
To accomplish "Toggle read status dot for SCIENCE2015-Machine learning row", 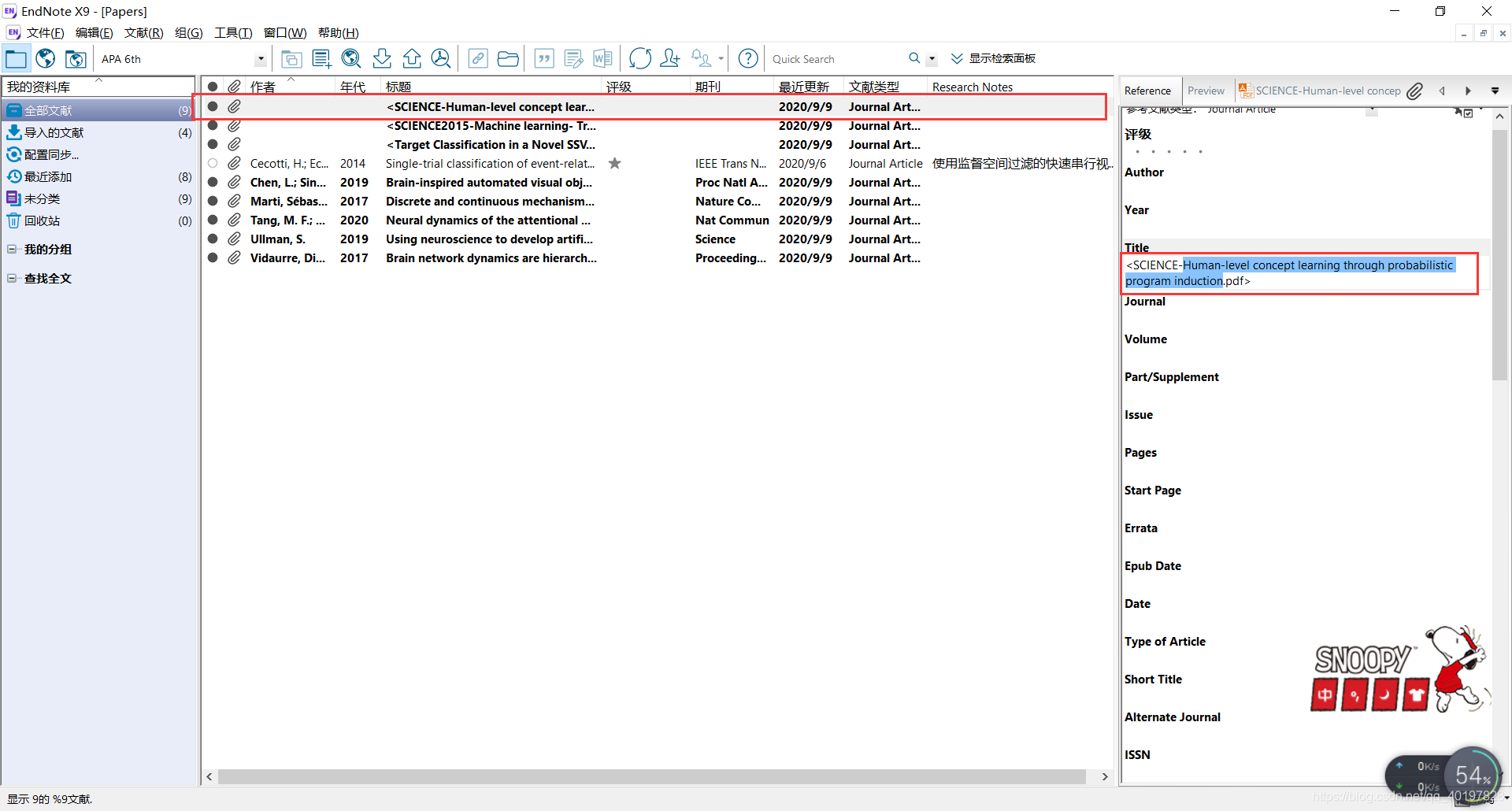I will tap(213, 125).
